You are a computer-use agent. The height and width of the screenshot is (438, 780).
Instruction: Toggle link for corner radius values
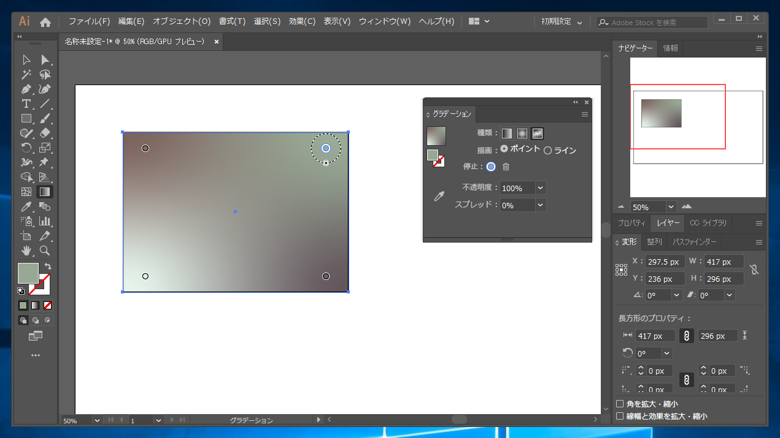coord(686,380)
